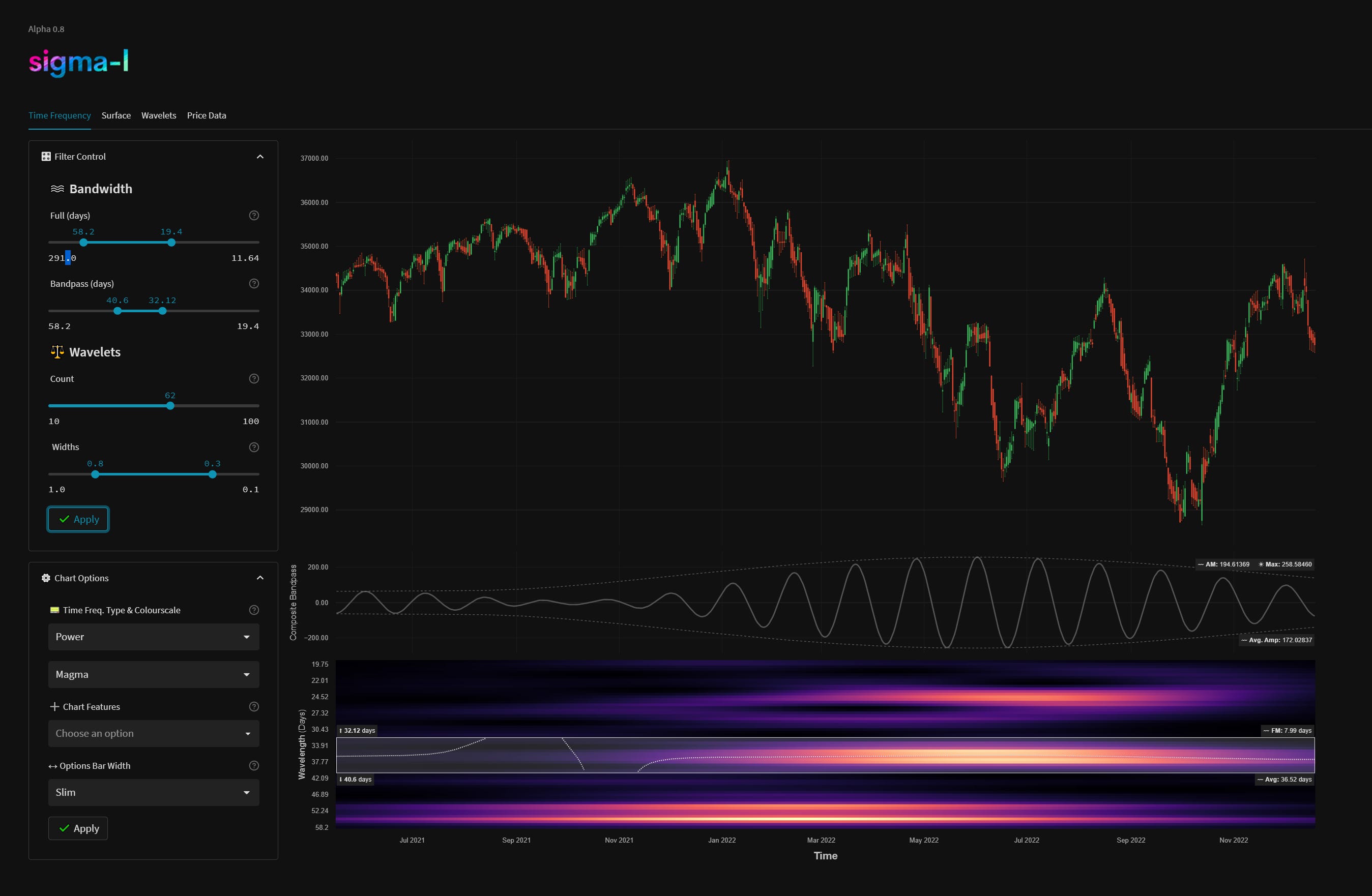Click the Filter Control panel icon
Screen dimensions: 1372x896
pyautogui.click(x=46, y=156)
